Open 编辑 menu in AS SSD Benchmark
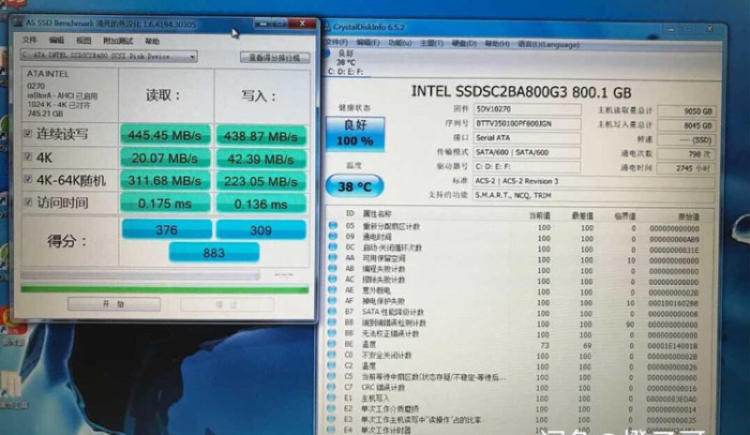This screenshot has width=750, height=435. [x=56, y=40]
